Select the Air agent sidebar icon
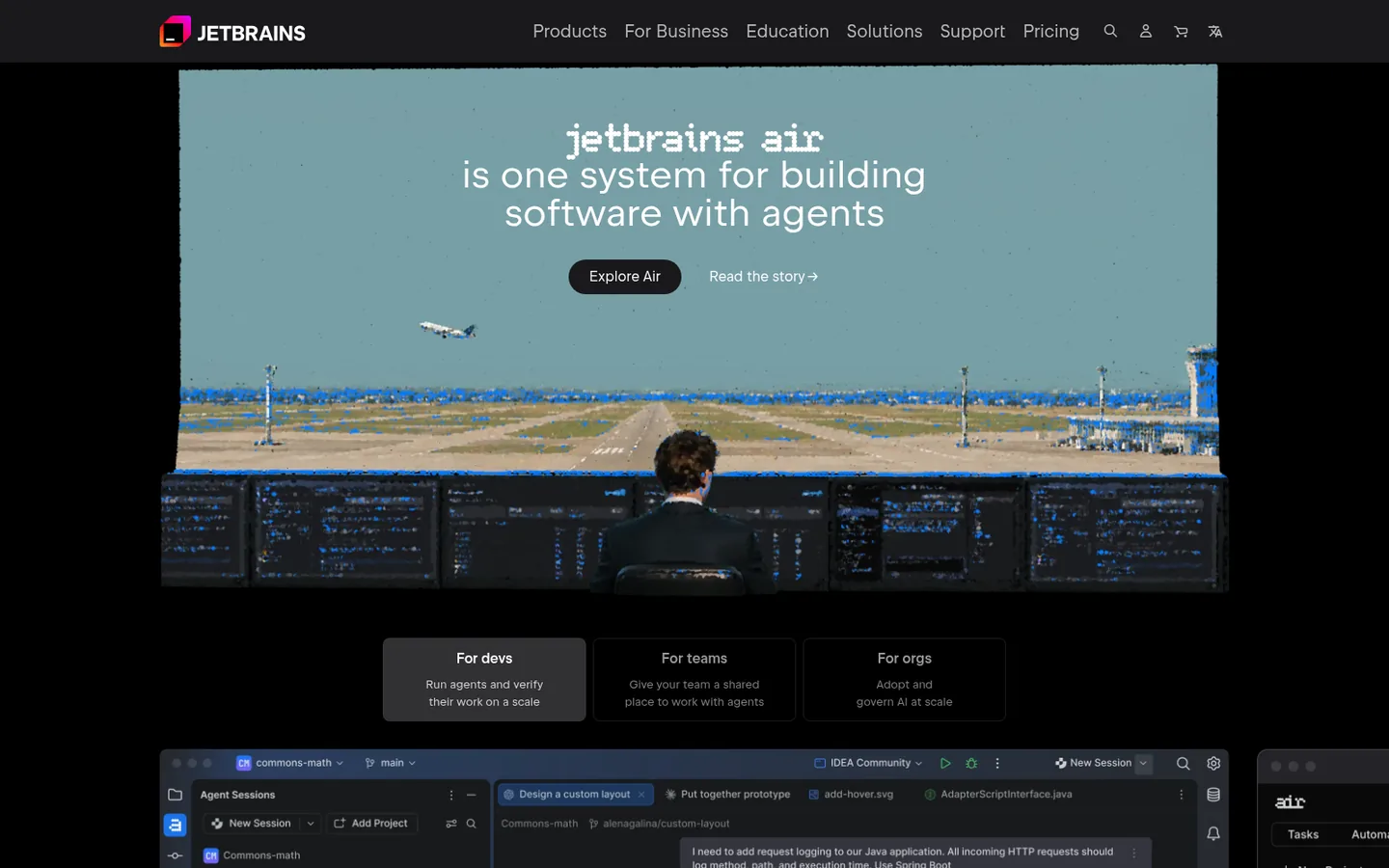 pos(175,825)
